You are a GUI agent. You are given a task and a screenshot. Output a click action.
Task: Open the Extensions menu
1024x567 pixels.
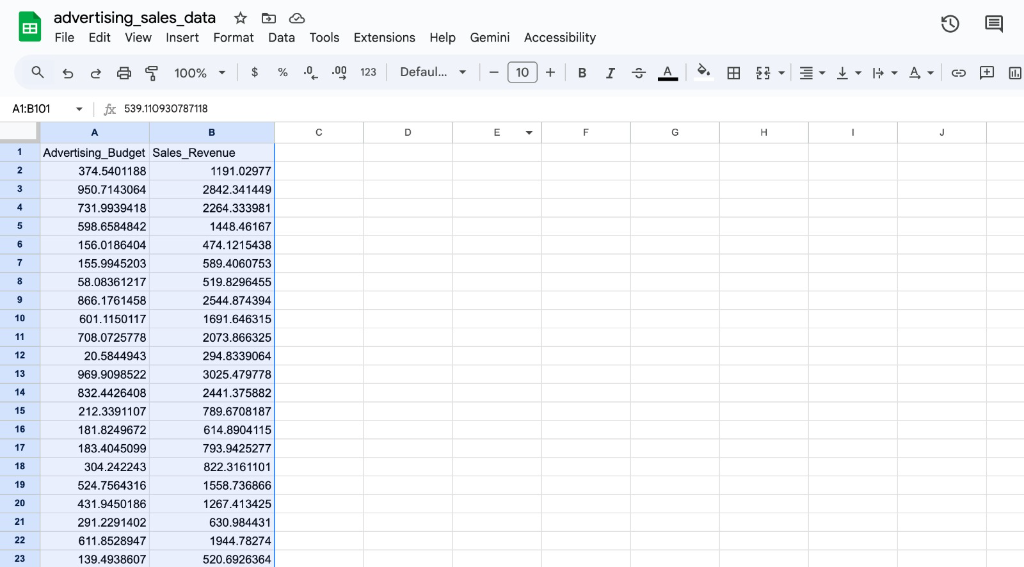point(384,38)
